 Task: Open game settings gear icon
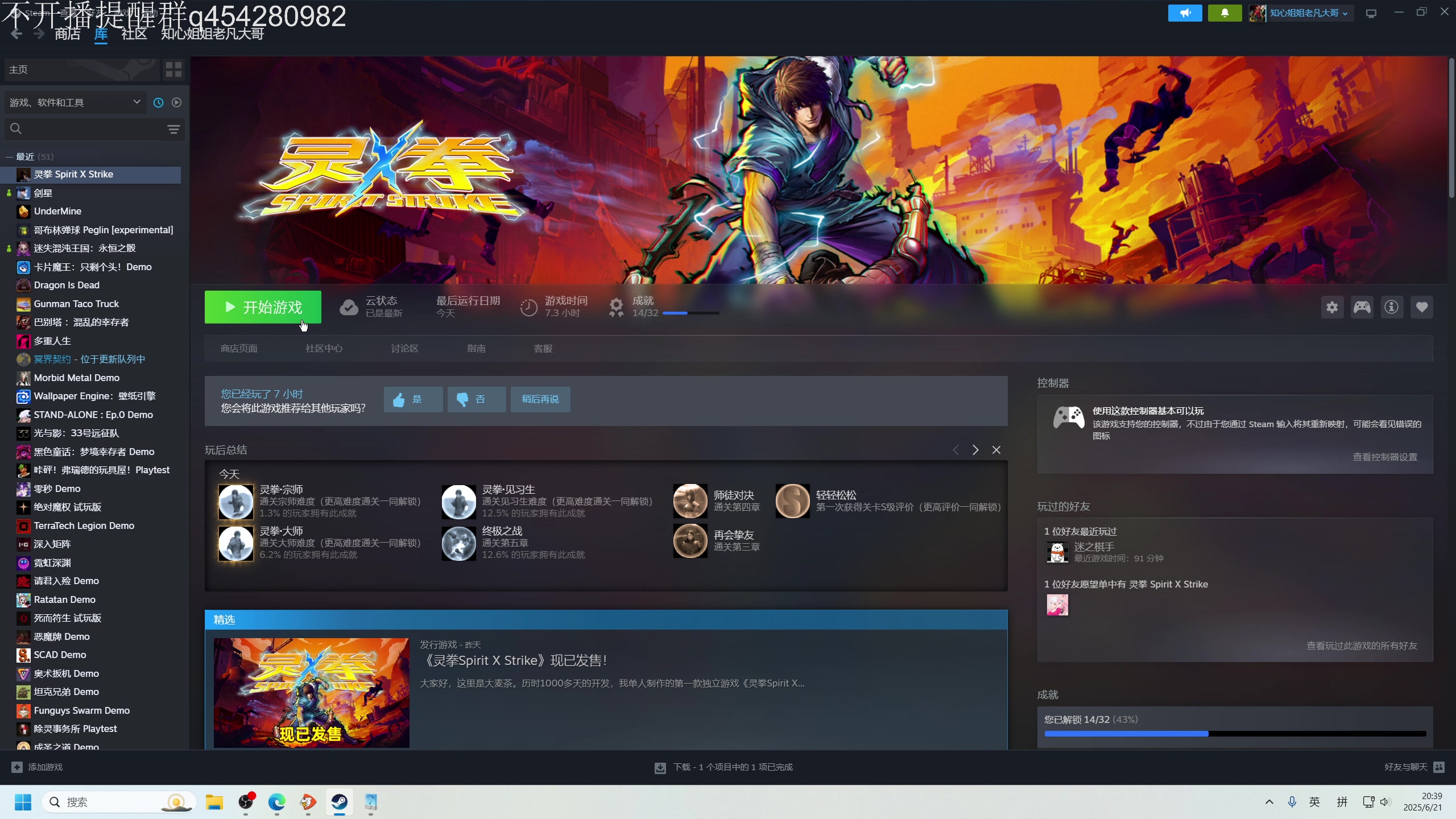1332,307
